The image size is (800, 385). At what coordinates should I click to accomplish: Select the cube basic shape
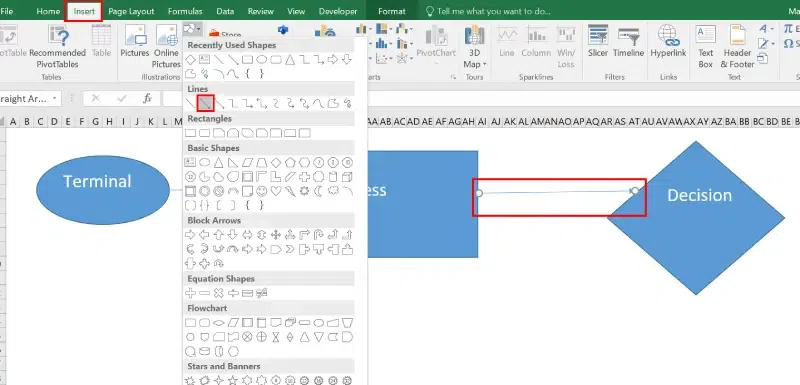pos(347,177)
